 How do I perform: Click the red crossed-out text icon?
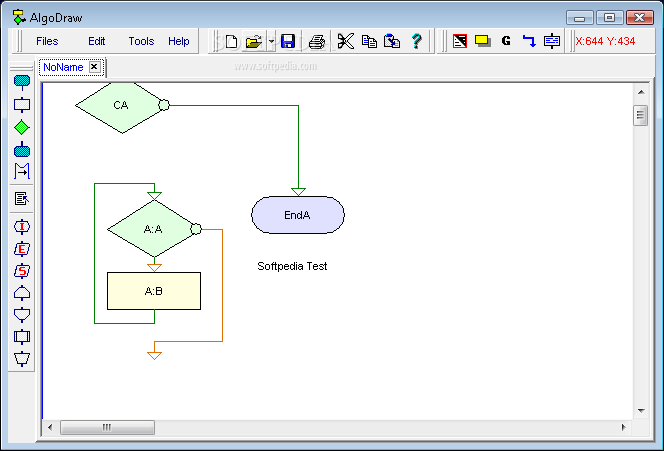coord(460,41)
